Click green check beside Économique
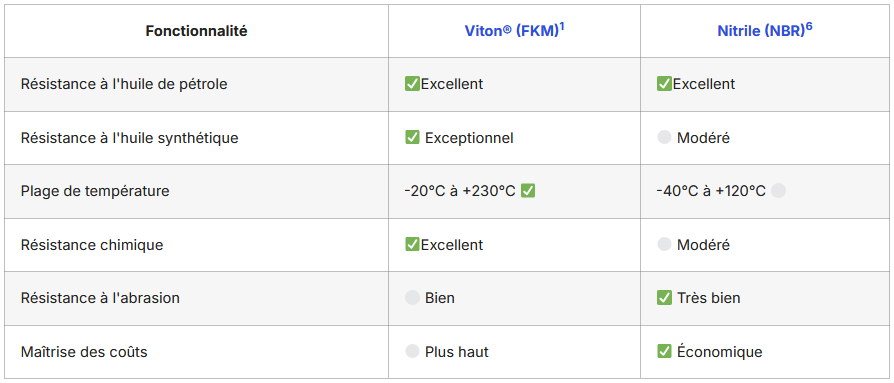Screen dimensions: 894x383 pos(664,352)
